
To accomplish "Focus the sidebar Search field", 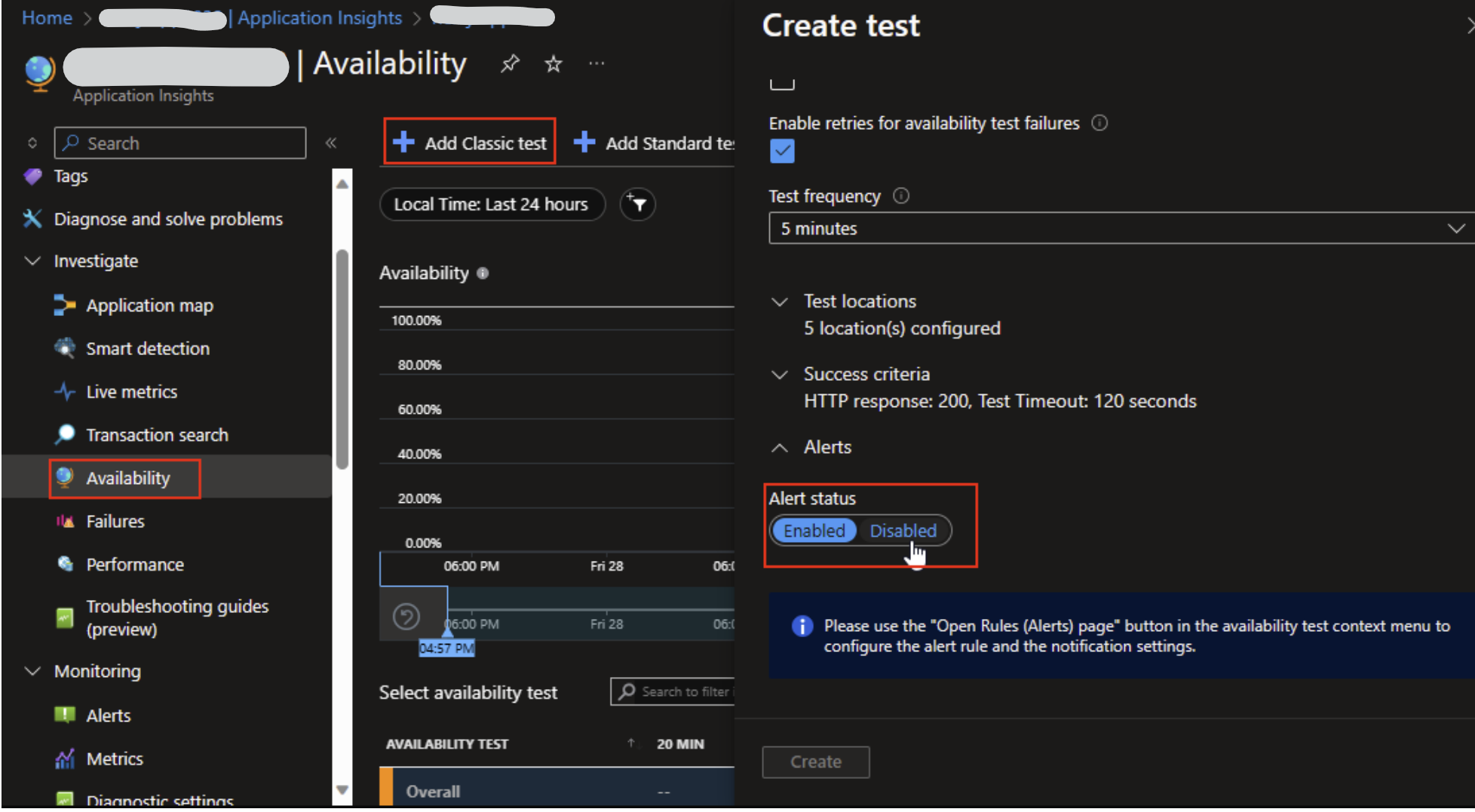I will pyautogui.click(x=179, y=142).
